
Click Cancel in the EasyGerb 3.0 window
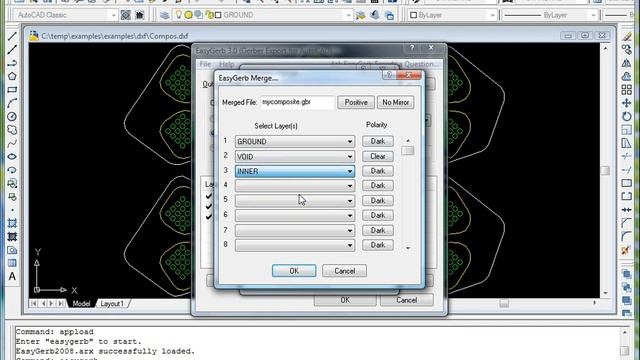tap(407, 300)
